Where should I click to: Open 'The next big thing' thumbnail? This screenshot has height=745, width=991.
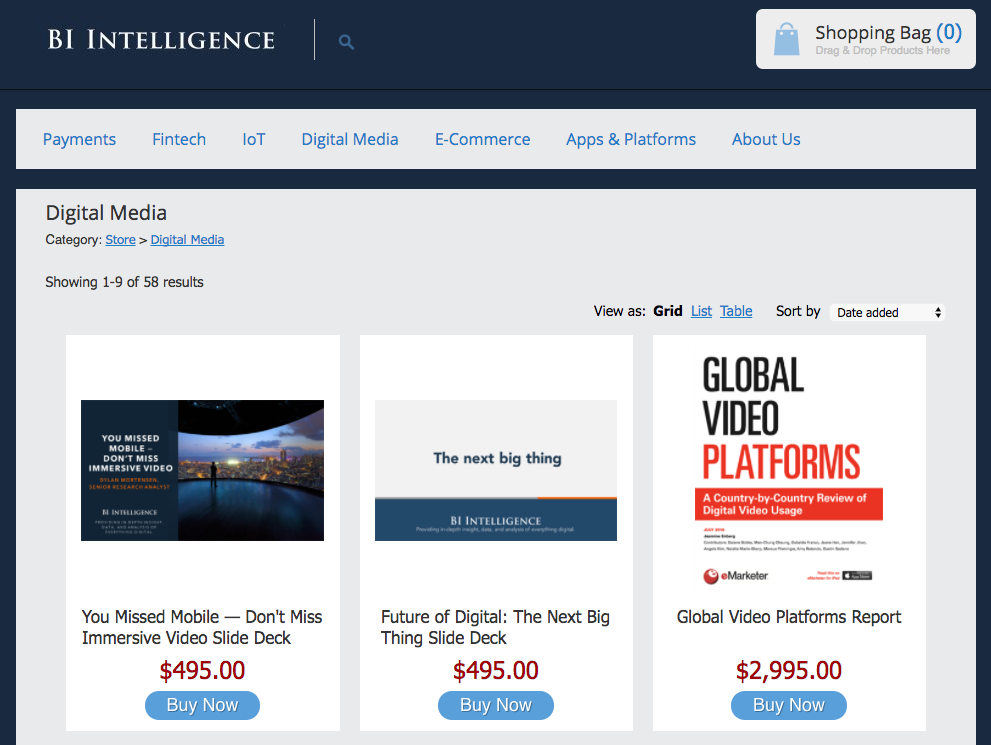coord(496,470)
